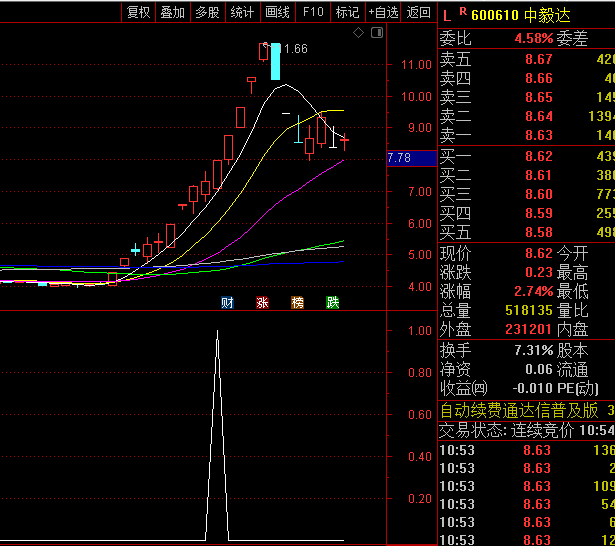Select the 卖一 8.63 ask price row
This screenshot has width=615, height=546.
point(526,135)
